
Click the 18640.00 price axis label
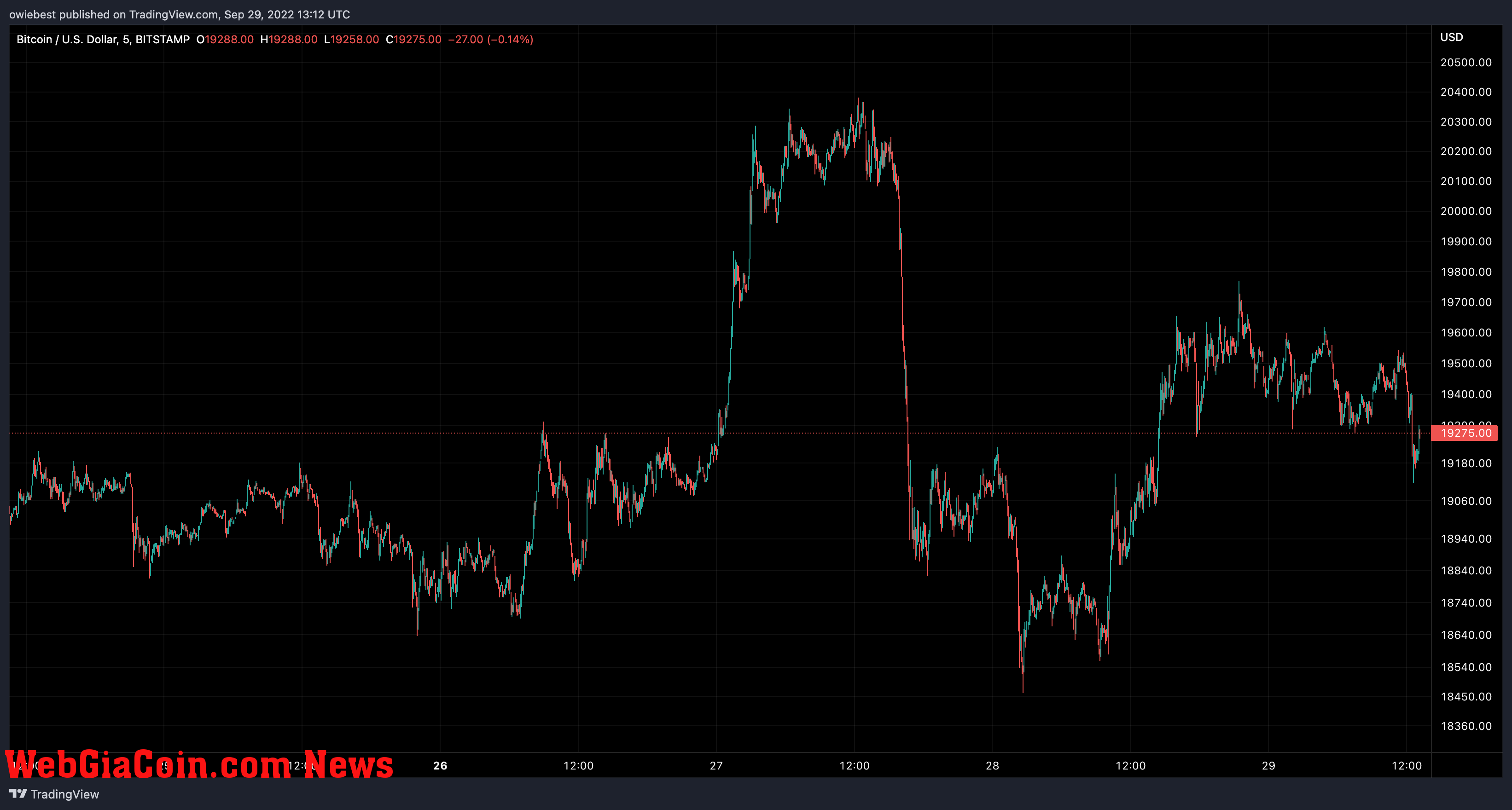1465,635
